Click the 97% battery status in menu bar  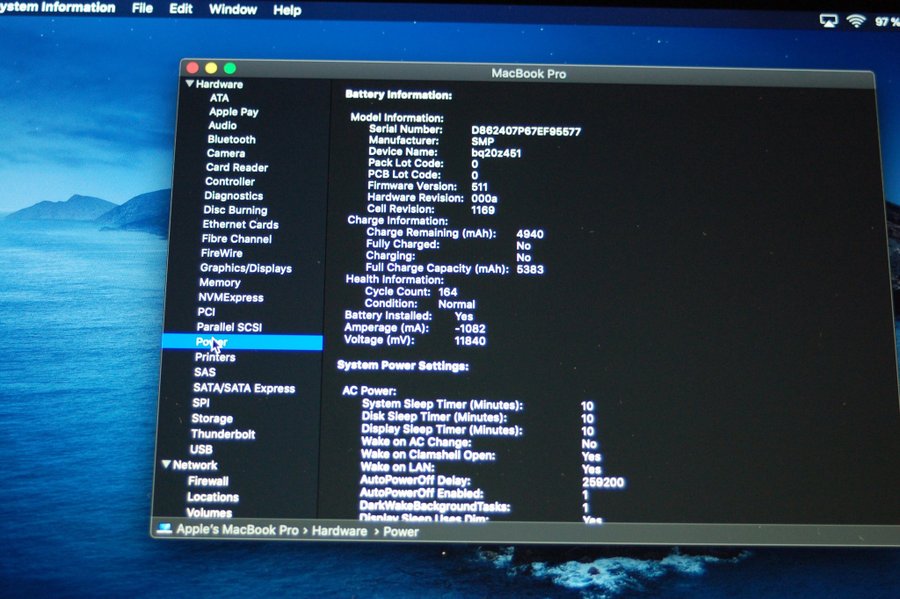click(x=887, y=22)
